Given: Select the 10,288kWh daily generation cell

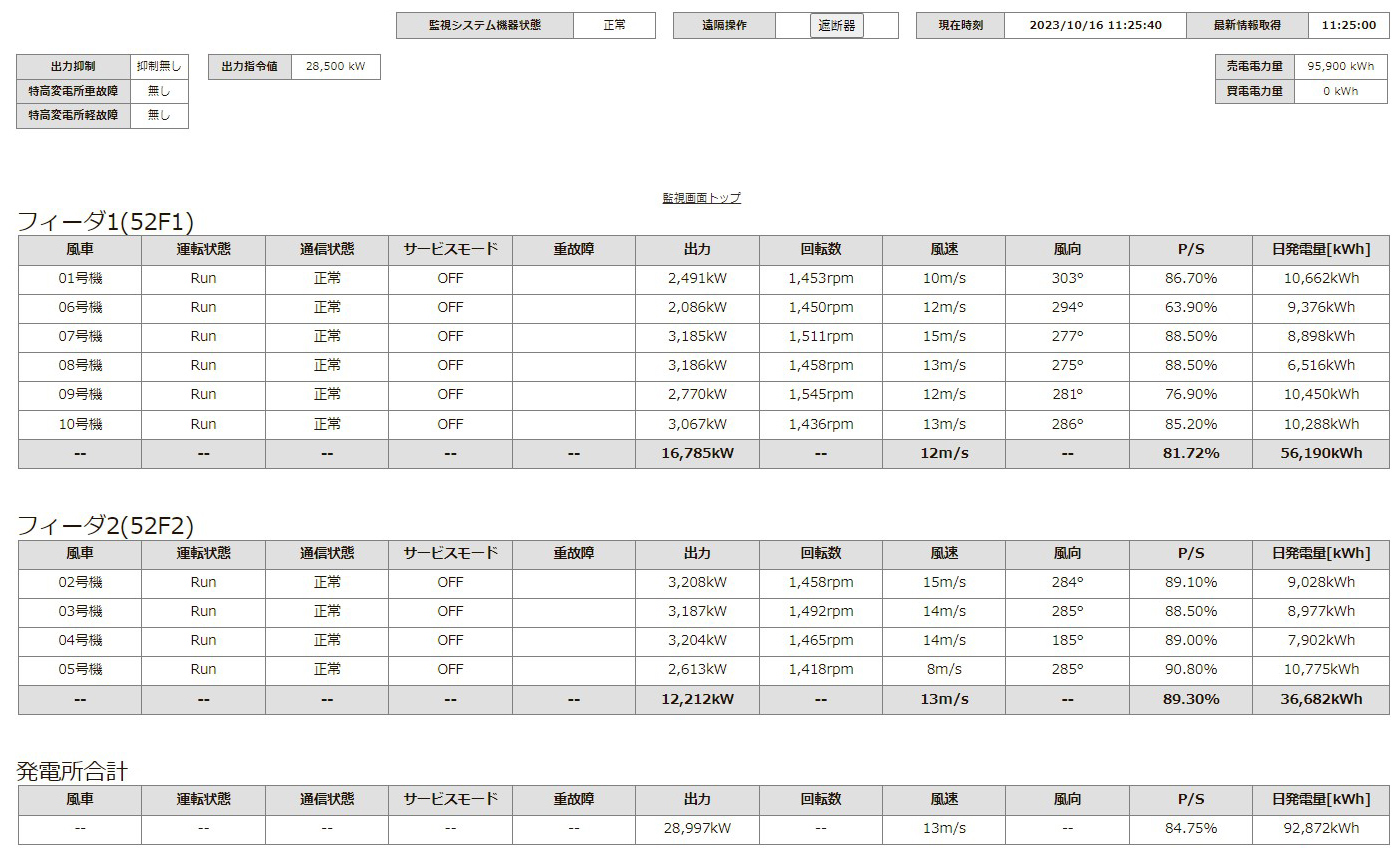Looking at the screenshot, I should [x=1320, y=424].
